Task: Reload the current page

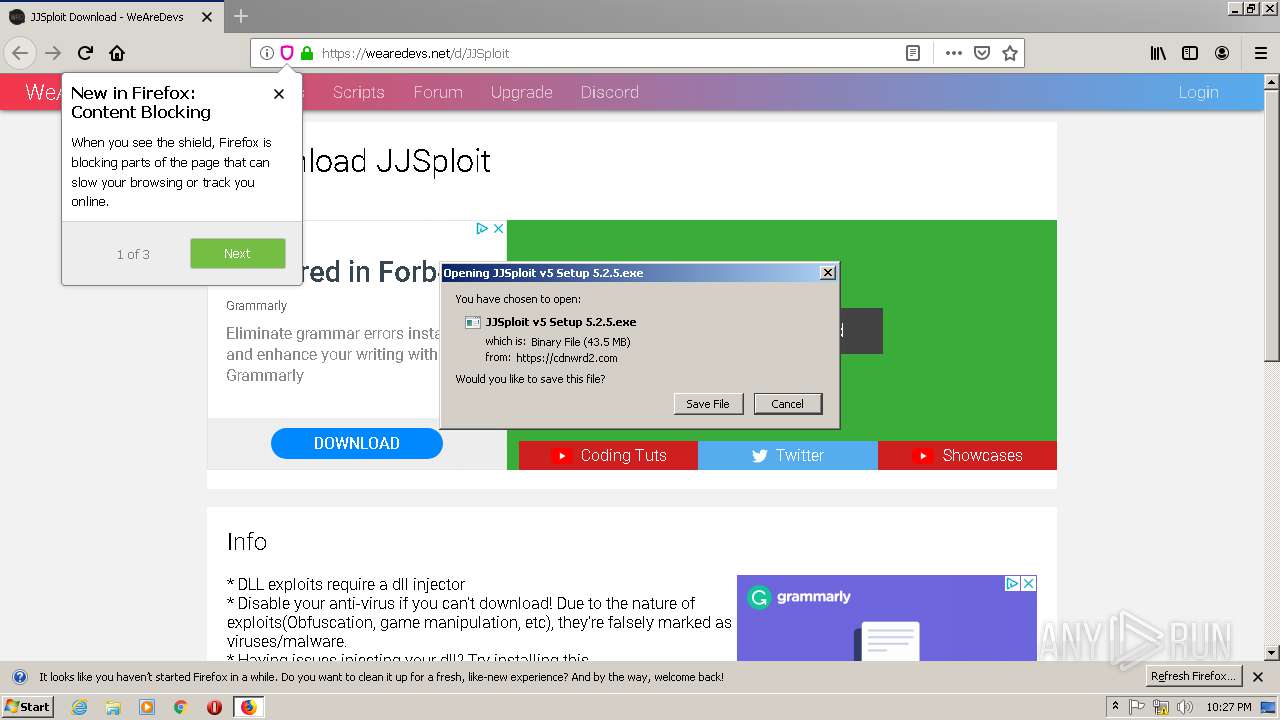Action: coord(85,53)
